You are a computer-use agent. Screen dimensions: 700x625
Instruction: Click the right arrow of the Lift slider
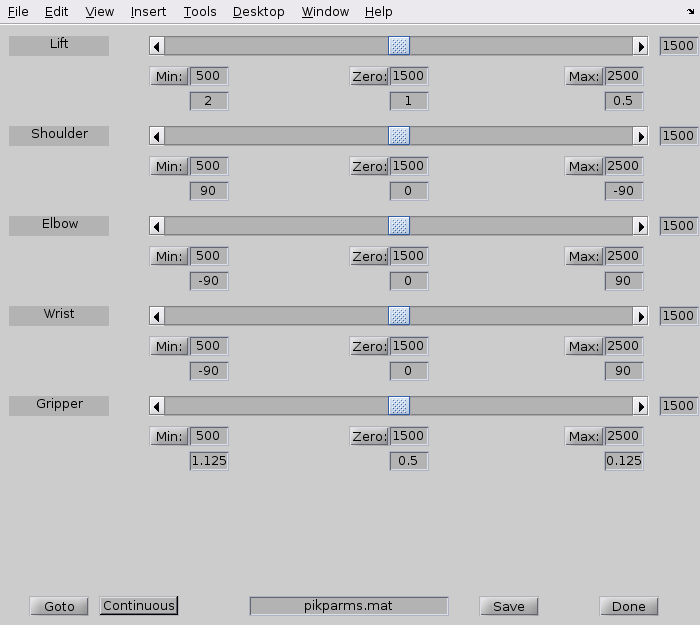641,46
